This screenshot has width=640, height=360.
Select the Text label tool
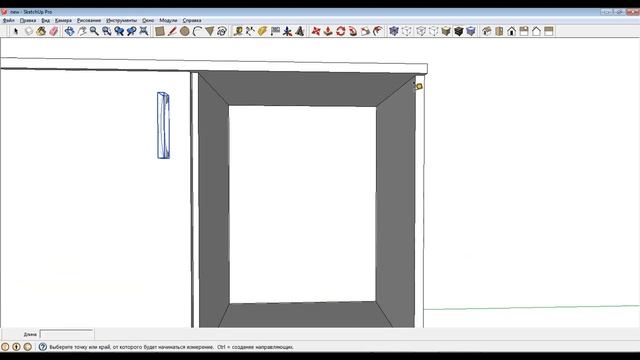tap(275, 31)
